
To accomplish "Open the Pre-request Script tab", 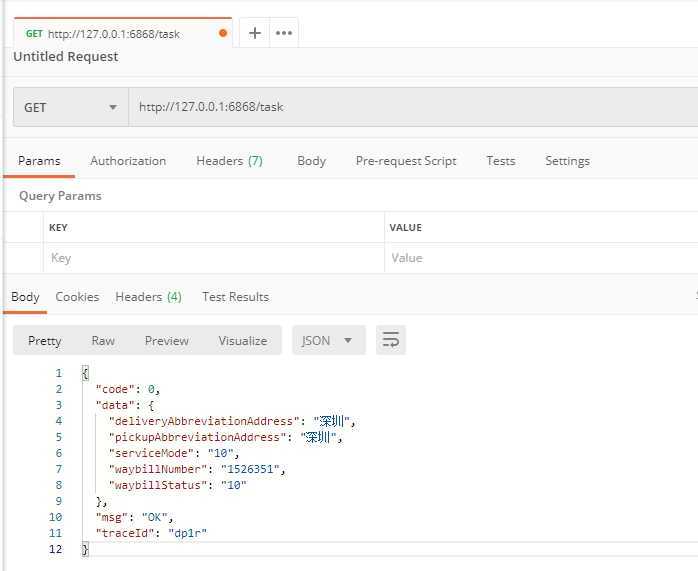I will tap(406, 161).
